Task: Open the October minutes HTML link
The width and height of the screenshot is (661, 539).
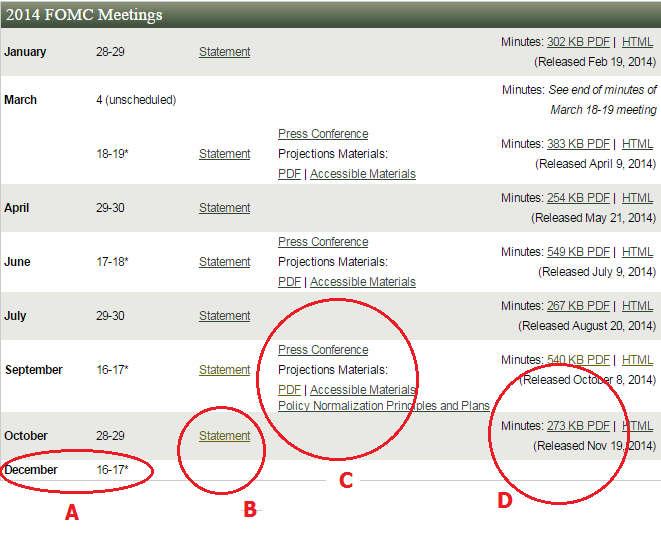Action: (x=637, y=426)
